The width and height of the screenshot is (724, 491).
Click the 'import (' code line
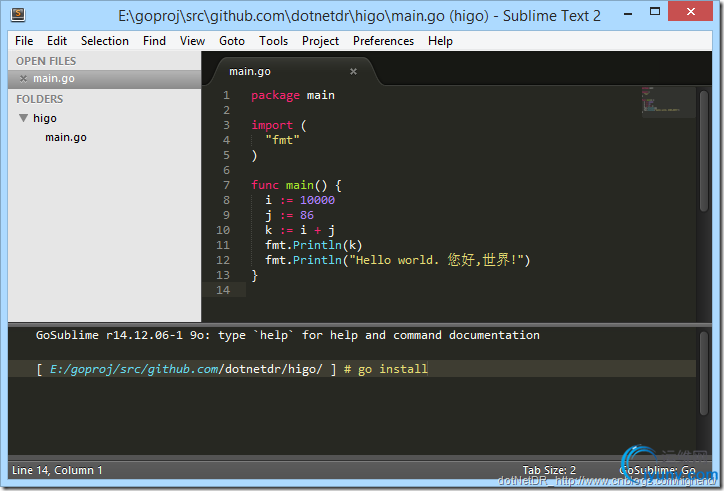point(278,125)
